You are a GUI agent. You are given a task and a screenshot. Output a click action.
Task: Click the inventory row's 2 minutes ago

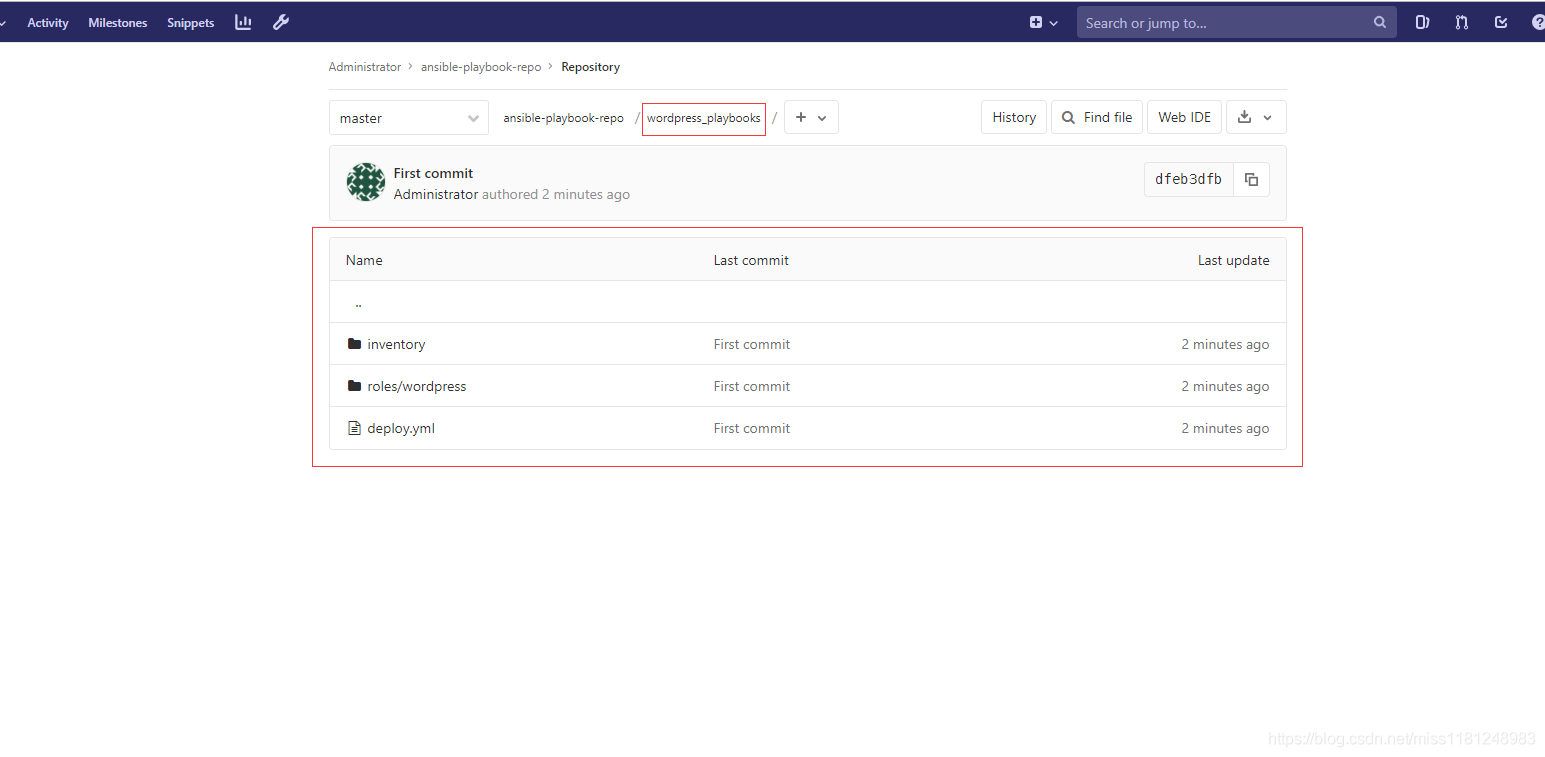point(1225,344)
